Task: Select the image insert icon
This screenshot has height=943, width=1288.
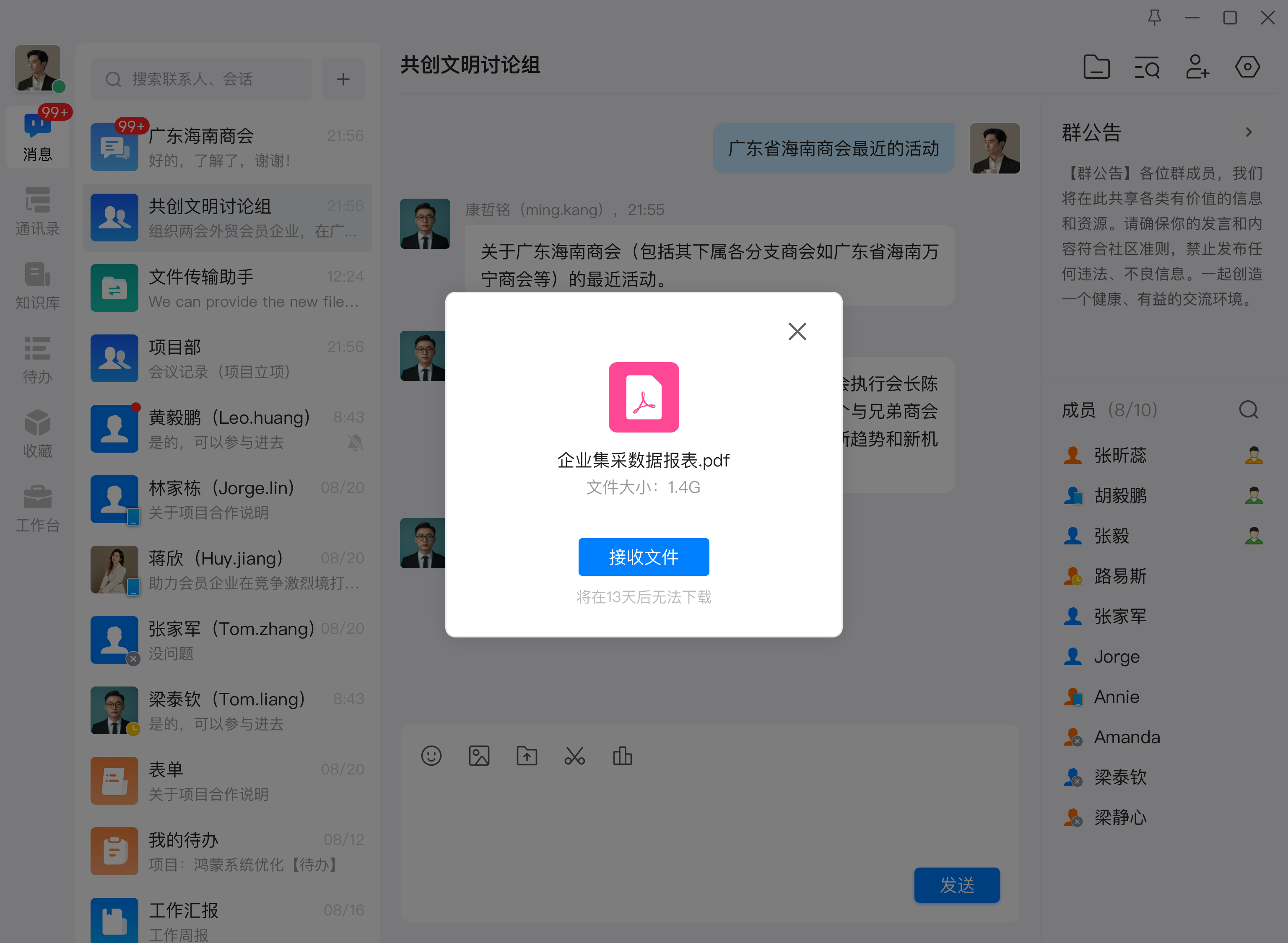Action: (x=479, y=755)
